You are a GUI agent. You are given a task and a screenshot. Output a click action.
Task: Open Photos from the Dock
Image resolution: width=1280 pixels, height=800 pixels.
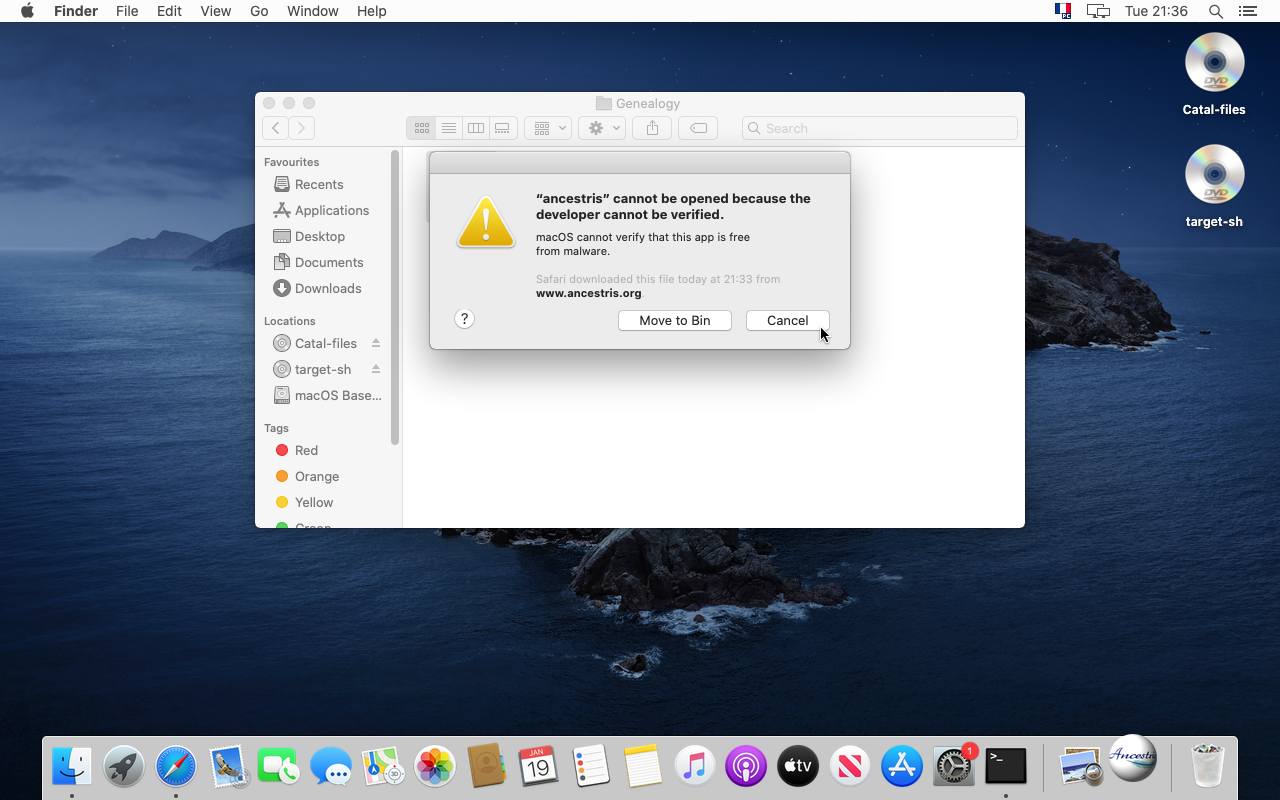pos(435,767)
